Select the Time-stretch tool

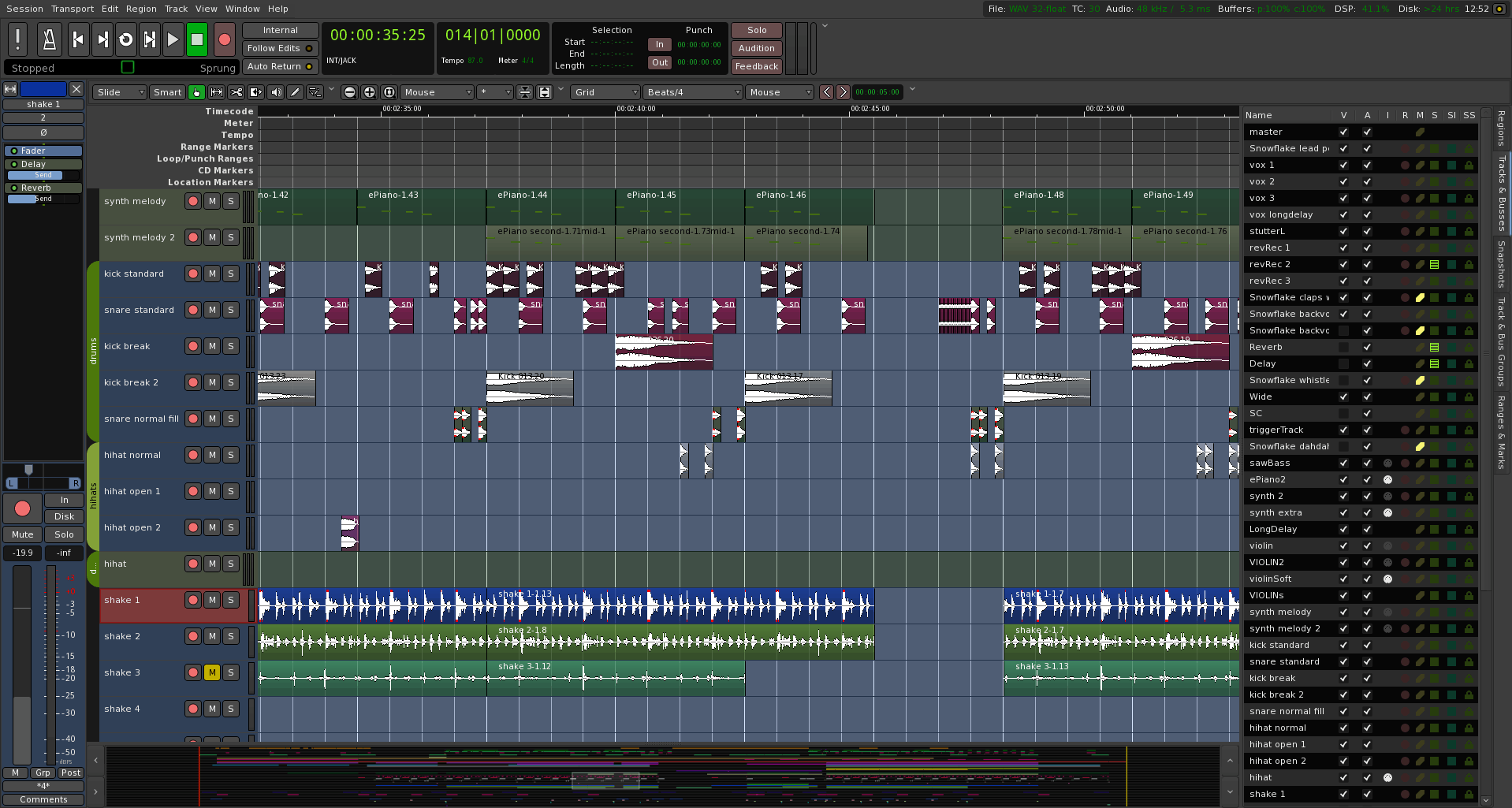click(255, 92)
